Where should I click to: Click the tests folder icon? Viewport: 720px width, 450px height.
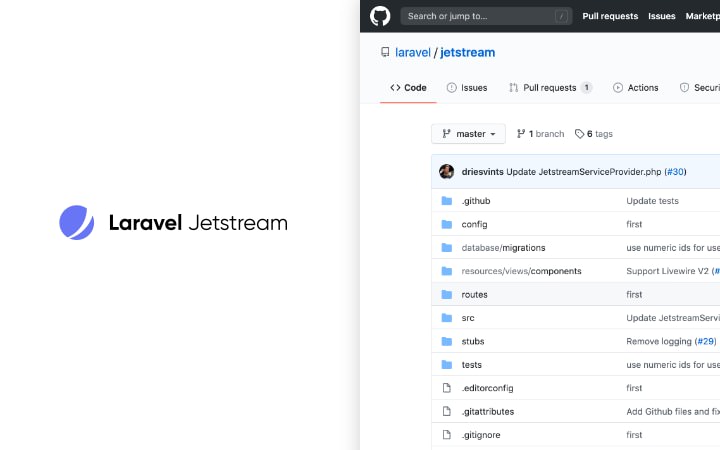(446, 365)
